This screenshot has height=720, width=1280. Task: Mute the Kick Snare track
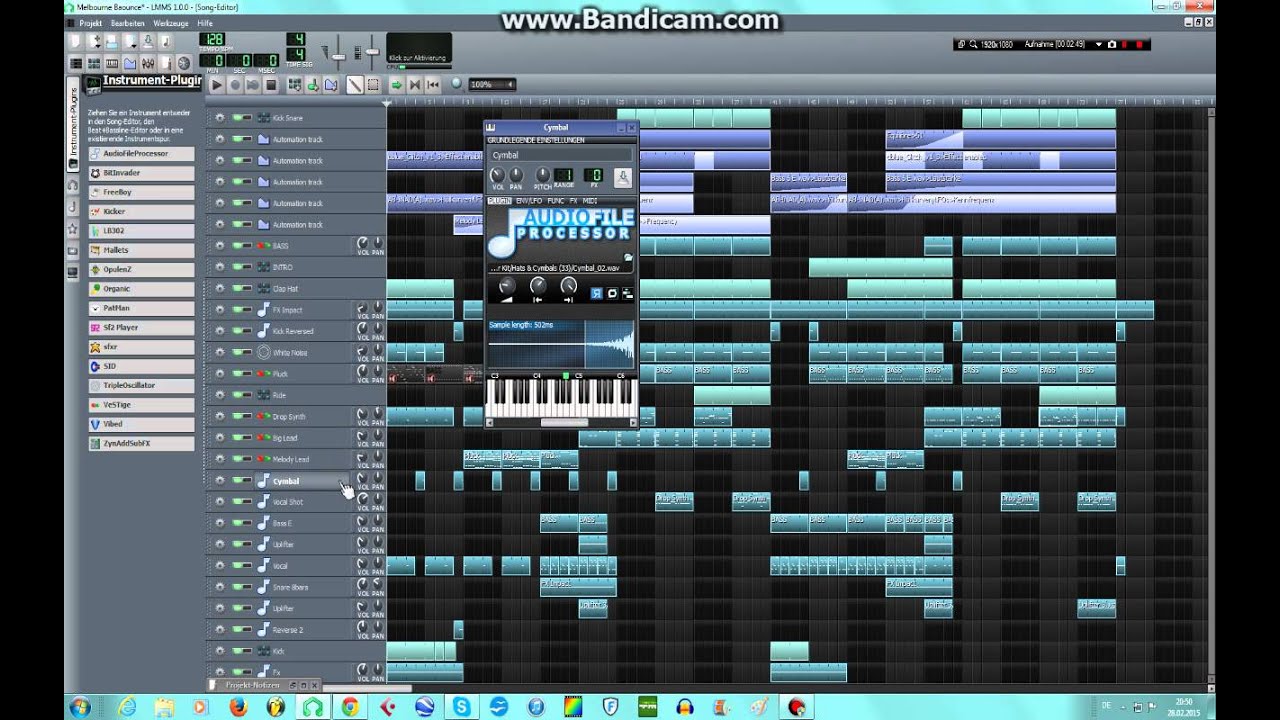click(x=240, y=118)
